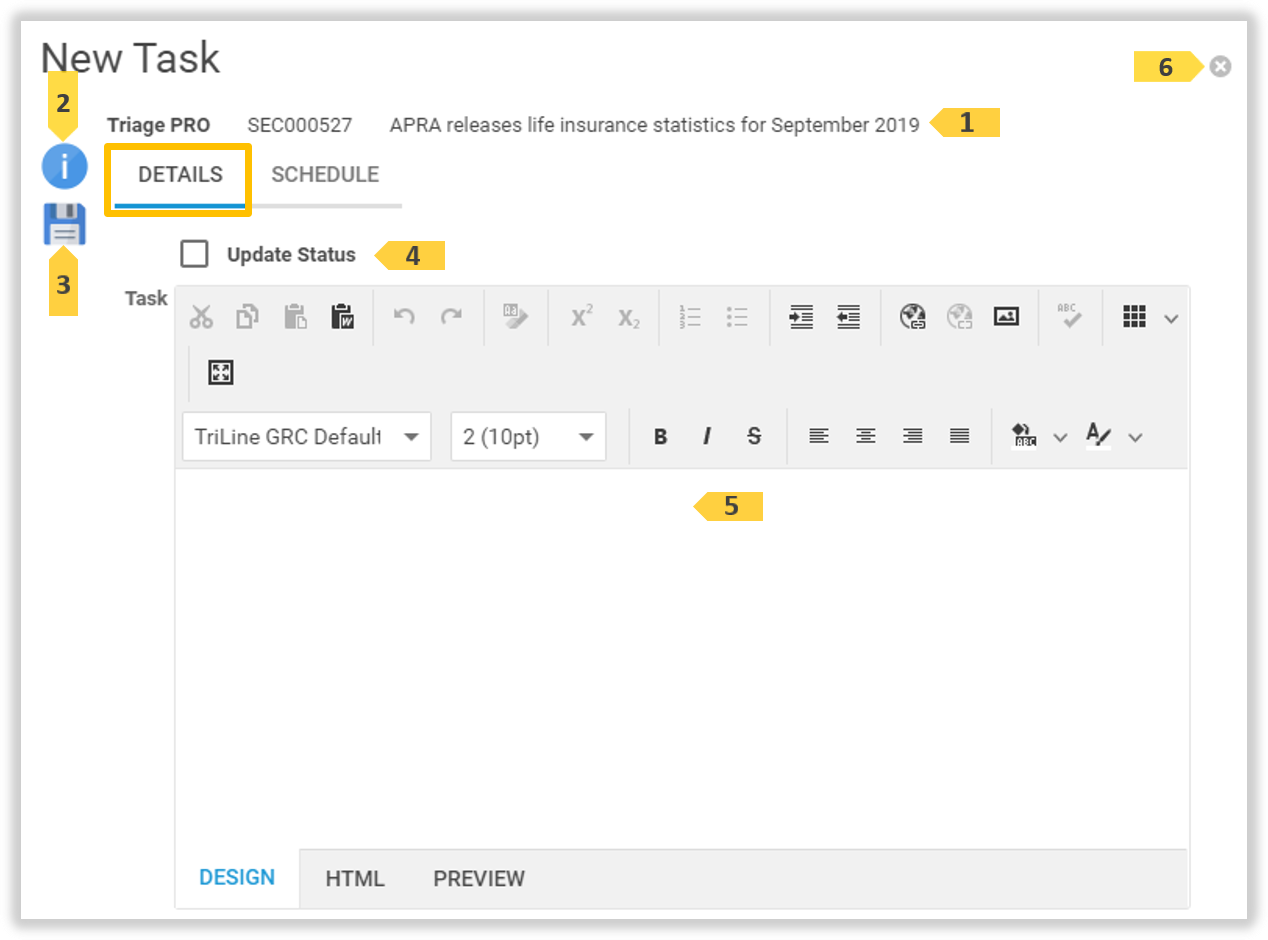Screen dimensions: 1268x940
Task: Insert an image into the task description
Action: 1006,316
